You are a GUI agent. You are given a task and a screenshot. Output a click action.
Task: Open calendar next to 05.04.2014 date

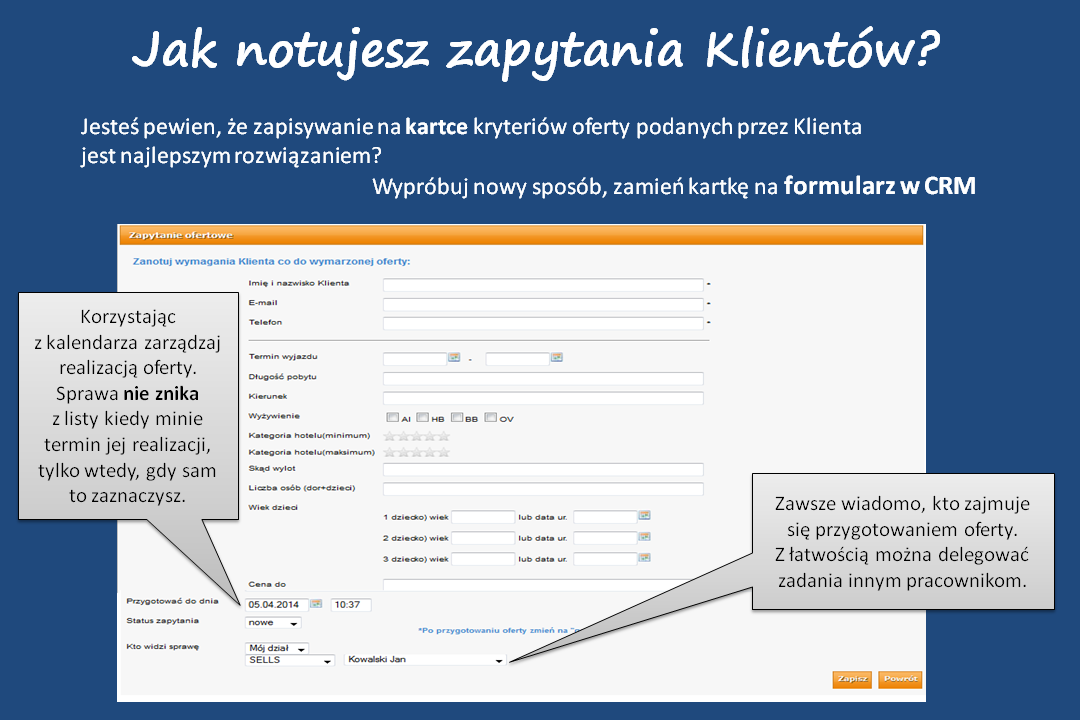[x=316, y=604]
